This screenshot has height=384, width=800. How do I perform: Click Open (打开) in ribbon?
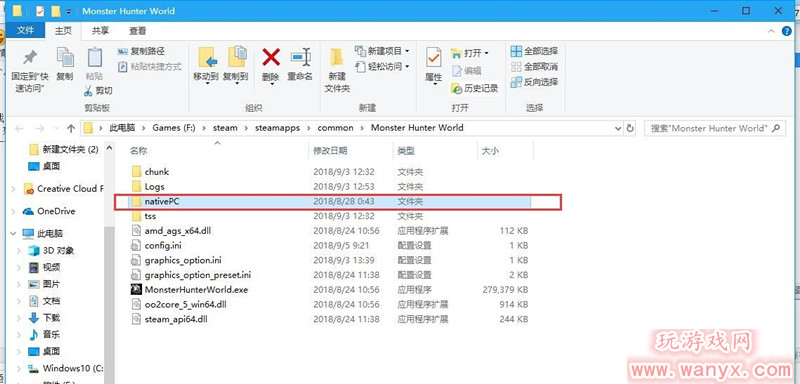click(470, 53)
